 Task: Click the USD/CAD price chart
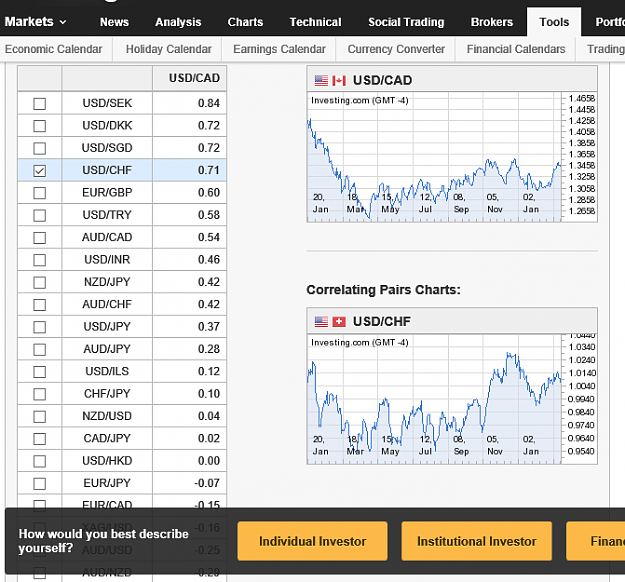(x=452, y=157)
